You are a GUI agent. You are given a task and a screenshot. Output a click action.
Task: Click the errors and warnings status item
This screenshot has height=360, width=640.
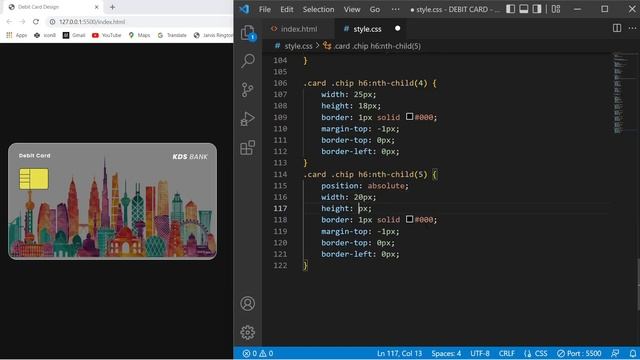pyautogui.click(x=258, y=353)
